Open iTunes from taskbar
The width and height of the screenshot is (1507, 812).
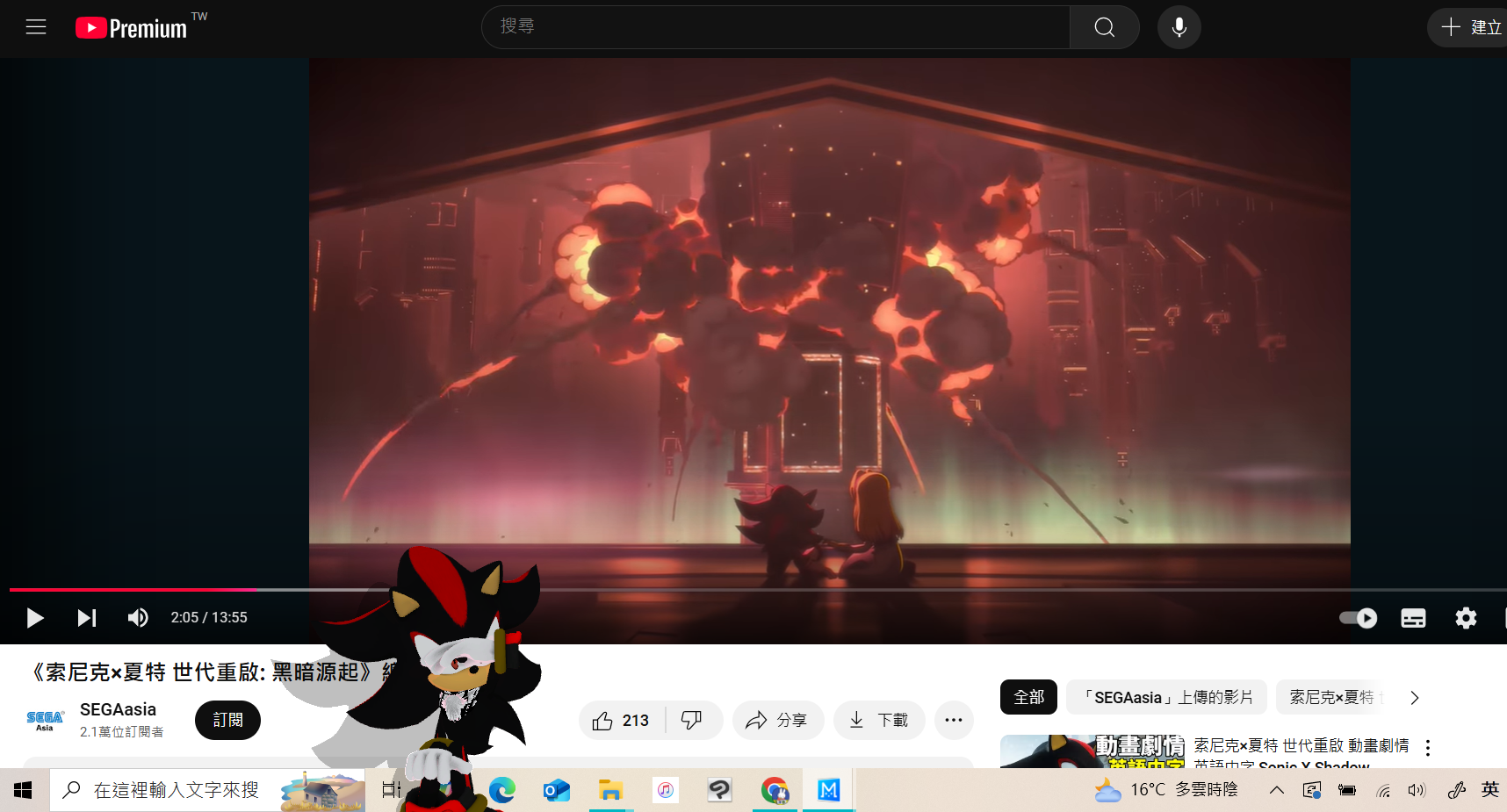click(665, 790)
